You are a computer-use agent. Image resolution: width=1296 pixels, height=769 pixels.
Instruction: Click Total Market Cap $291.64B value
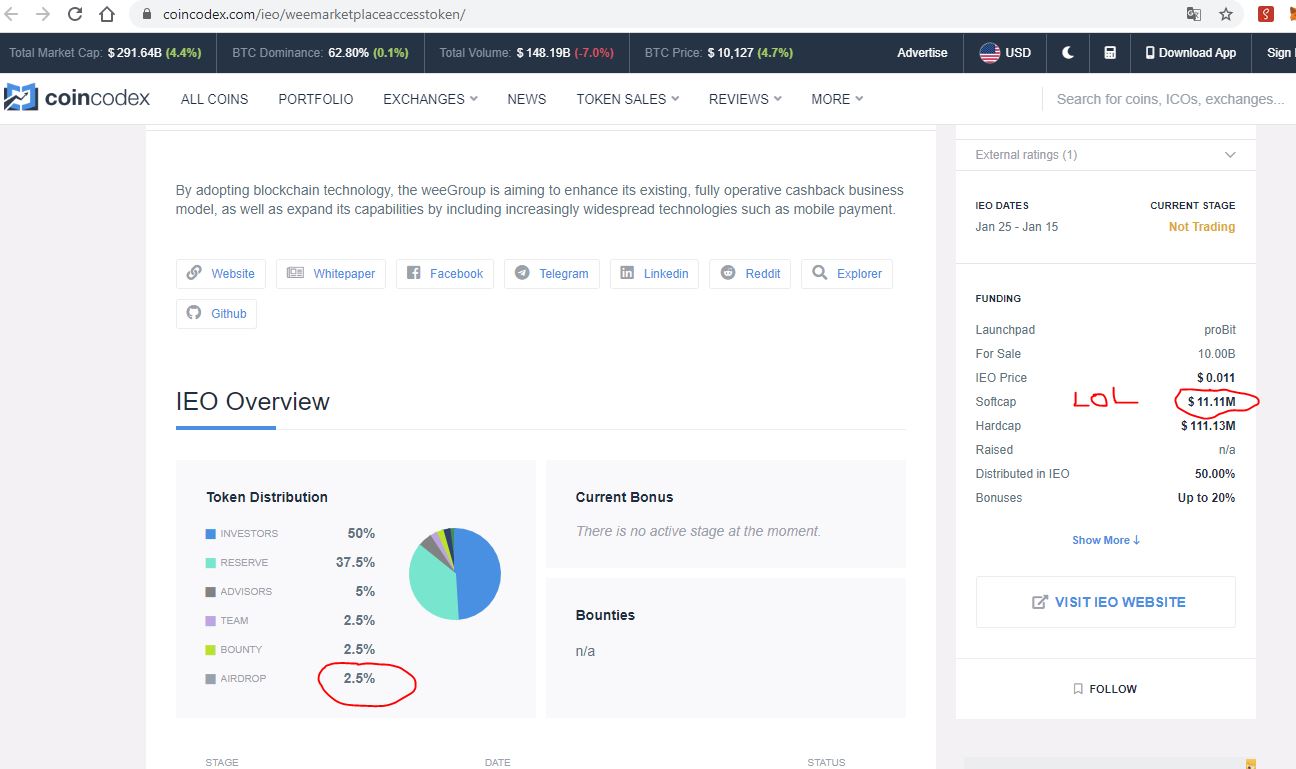134,53
